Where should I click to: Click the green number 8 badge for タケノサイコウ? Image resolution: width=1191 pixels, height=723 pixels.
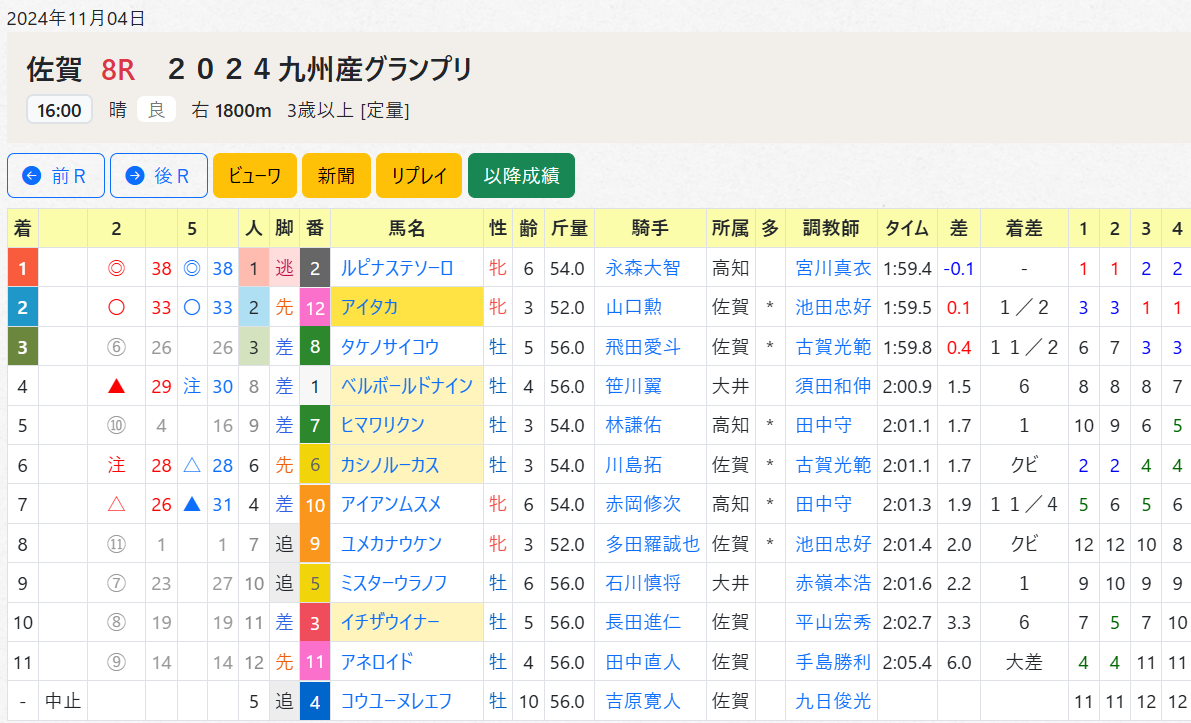[x=314, y=347]
